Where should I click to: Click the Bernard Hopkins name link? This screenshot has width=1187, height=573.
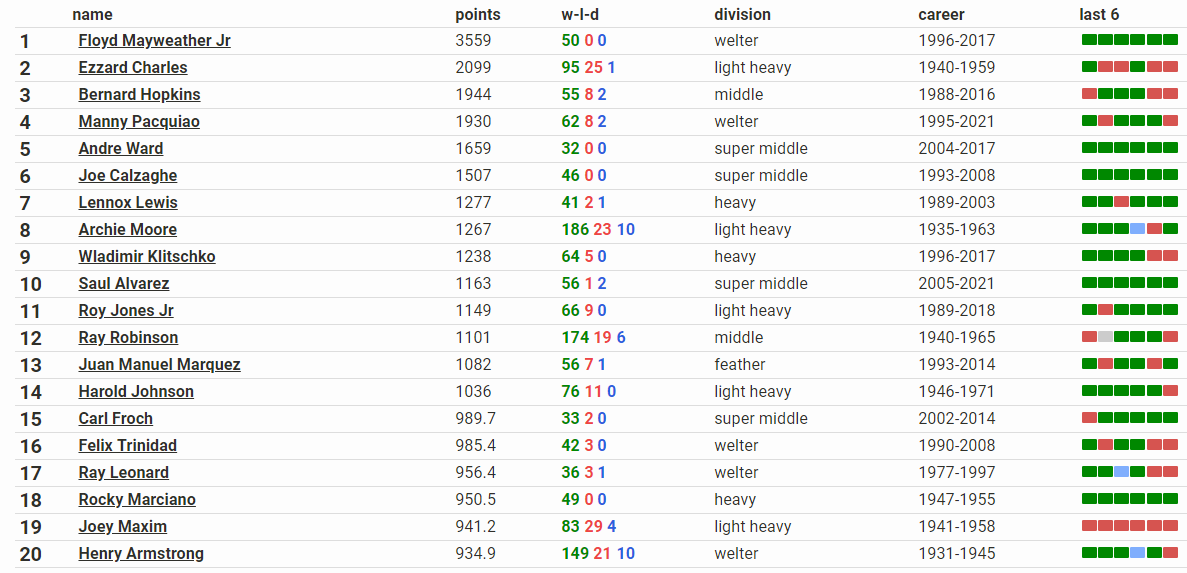(x=139, y=95)
